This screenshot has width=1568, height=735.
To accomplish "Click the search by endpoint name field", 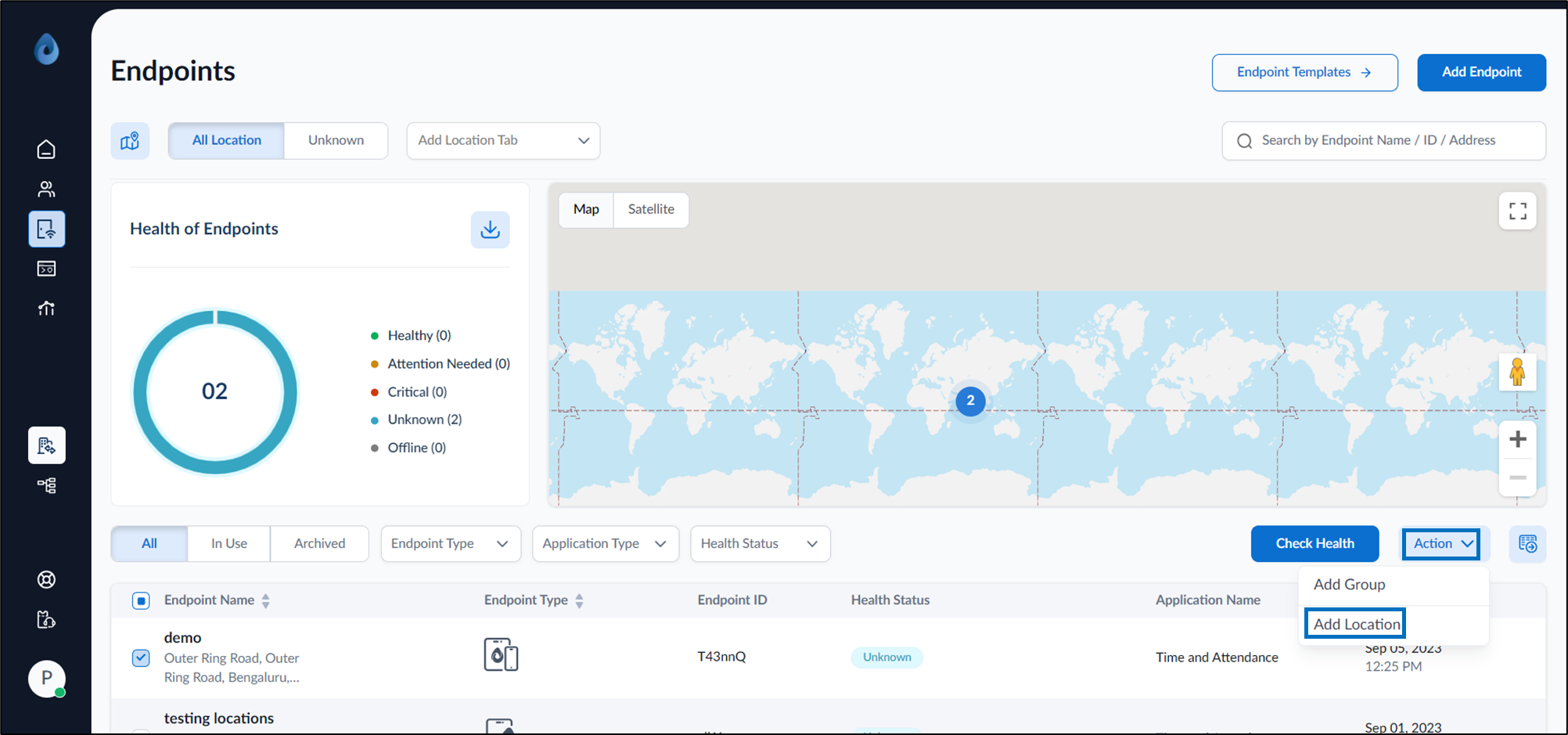I will coord(1383,141).
